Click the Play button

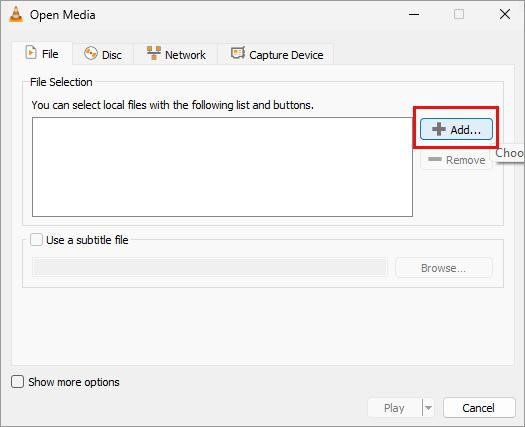[394, 408]
